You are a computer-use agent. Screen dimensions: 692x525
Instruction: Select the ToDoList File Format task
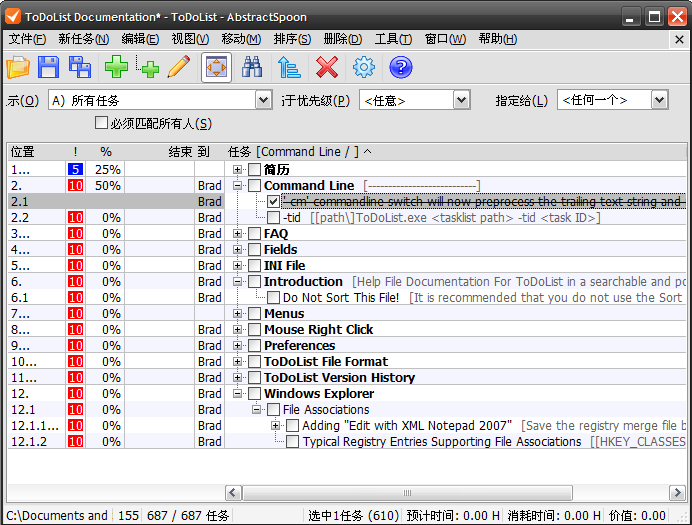pyautogui.click(x=326, y=362)
